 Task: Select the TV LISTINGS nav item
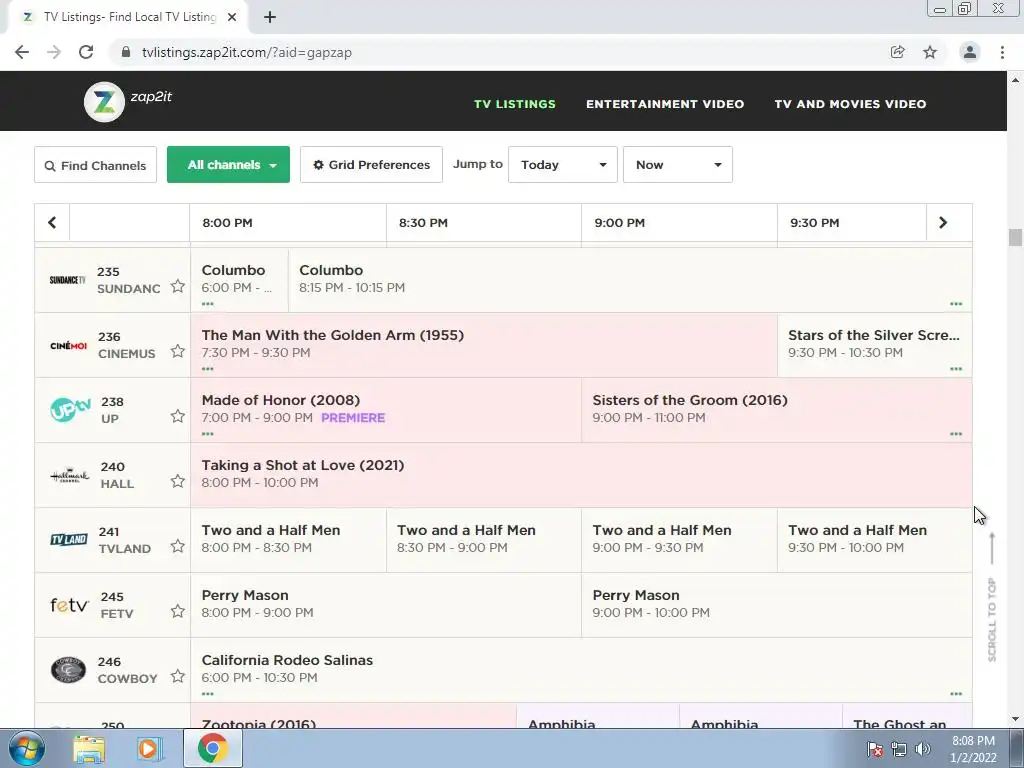pos(515,104)
